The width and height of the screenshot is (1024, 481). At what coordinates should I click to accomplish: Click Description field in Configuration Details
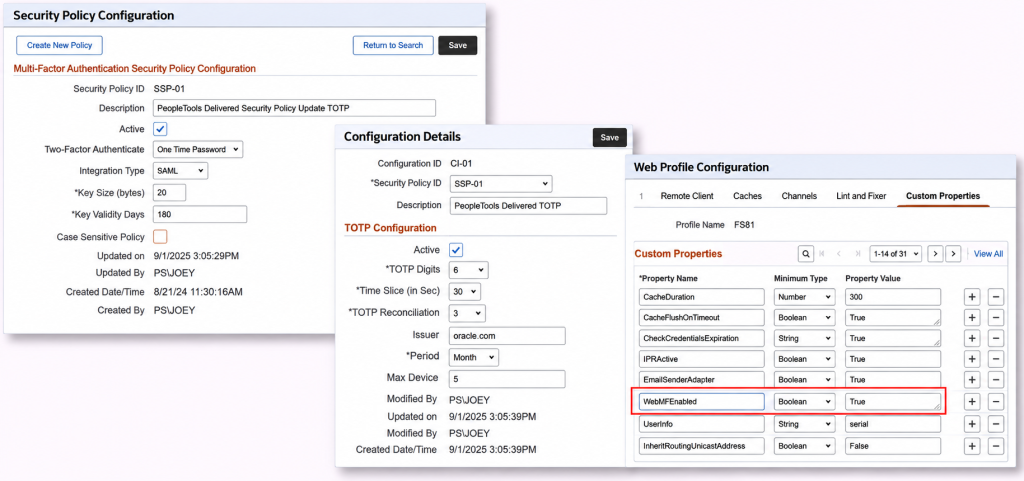[x=528, y=206]
